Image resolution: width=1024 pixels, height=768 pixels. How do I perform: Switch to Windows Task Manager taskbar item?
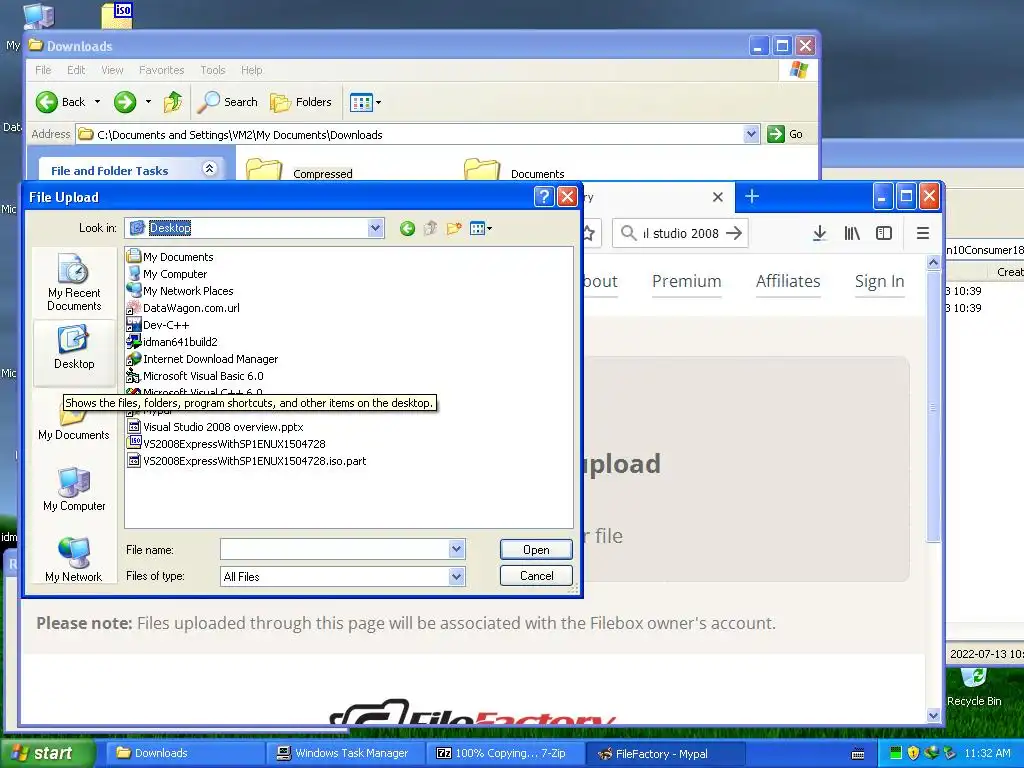coord(345,754)
